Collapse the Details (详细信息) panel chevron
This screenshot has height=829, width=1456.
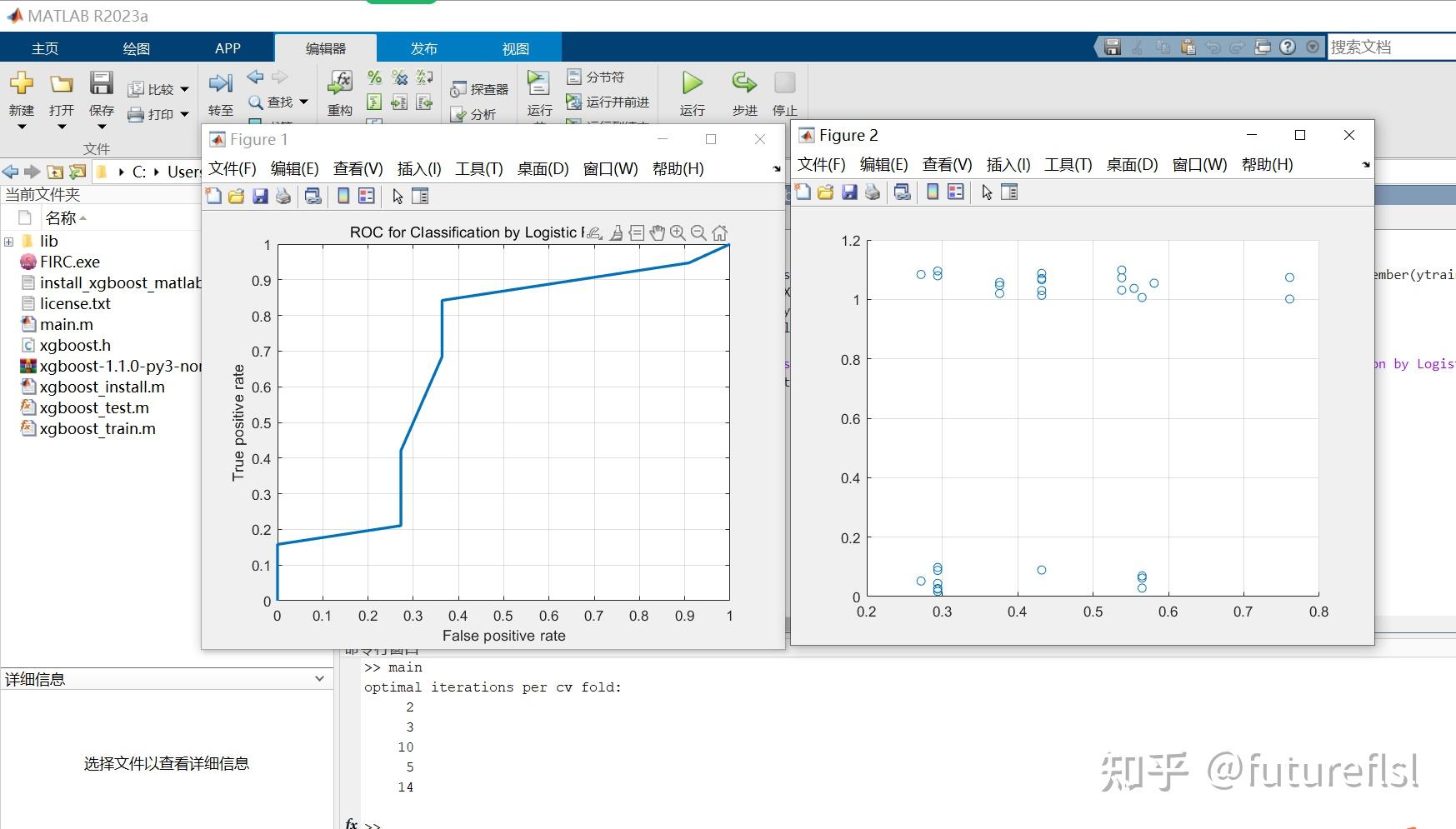click(319, 678)
